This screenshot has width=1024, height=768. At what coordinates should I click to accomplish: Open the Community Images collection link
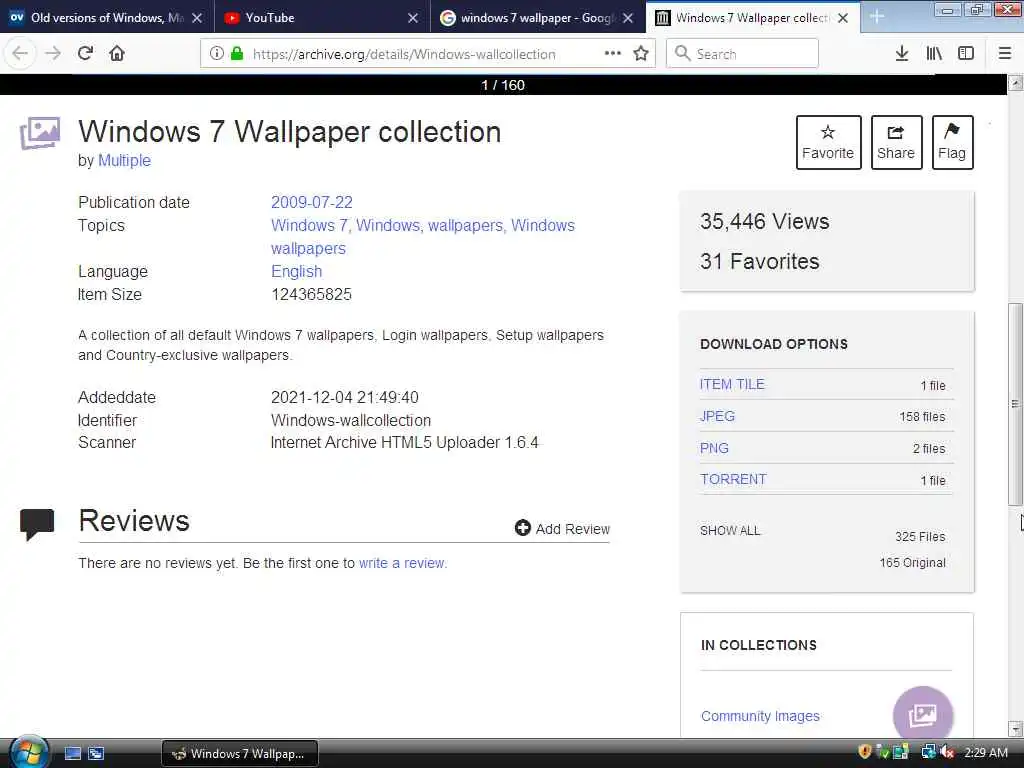(760, 716)
